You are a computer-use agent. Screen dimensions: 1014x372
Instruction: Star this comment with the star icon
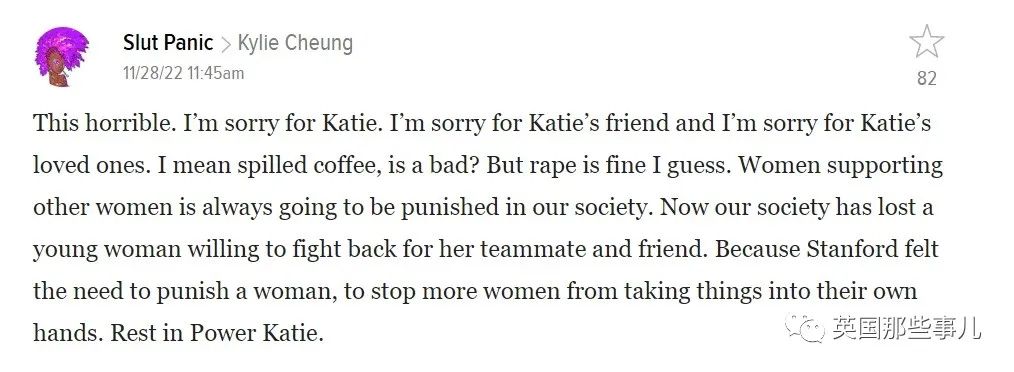(926, 42)
